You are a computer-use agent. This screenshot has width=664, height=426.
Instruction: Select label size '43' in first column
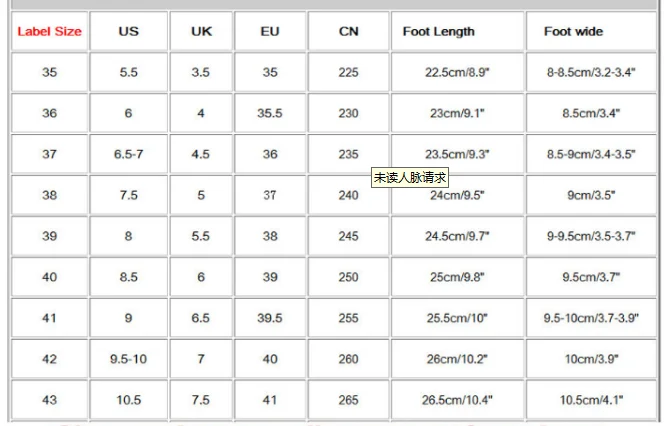click(x=49, y=400)
